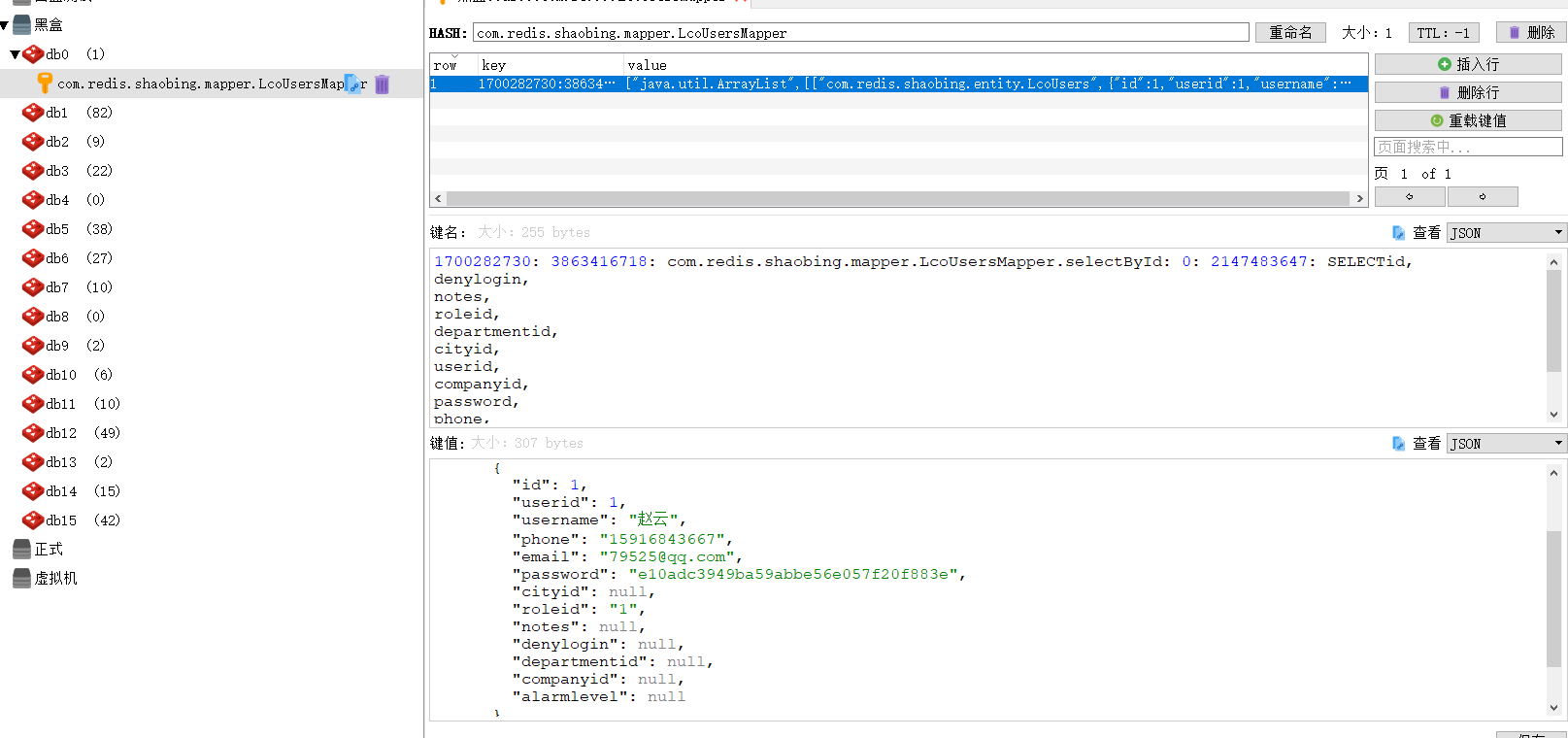
Task: Click the 重命名 rename button
Action: [x=1291, y=33]
